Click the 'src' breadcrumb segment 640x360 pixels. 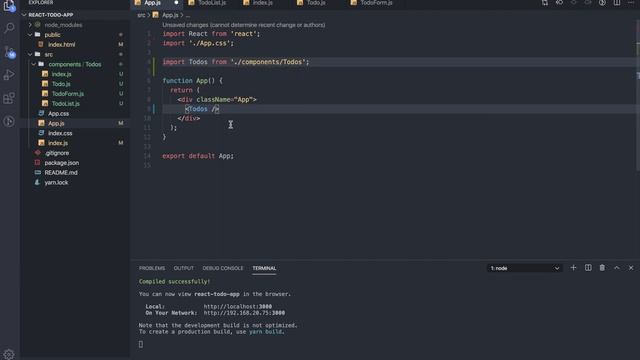point(141,15)
